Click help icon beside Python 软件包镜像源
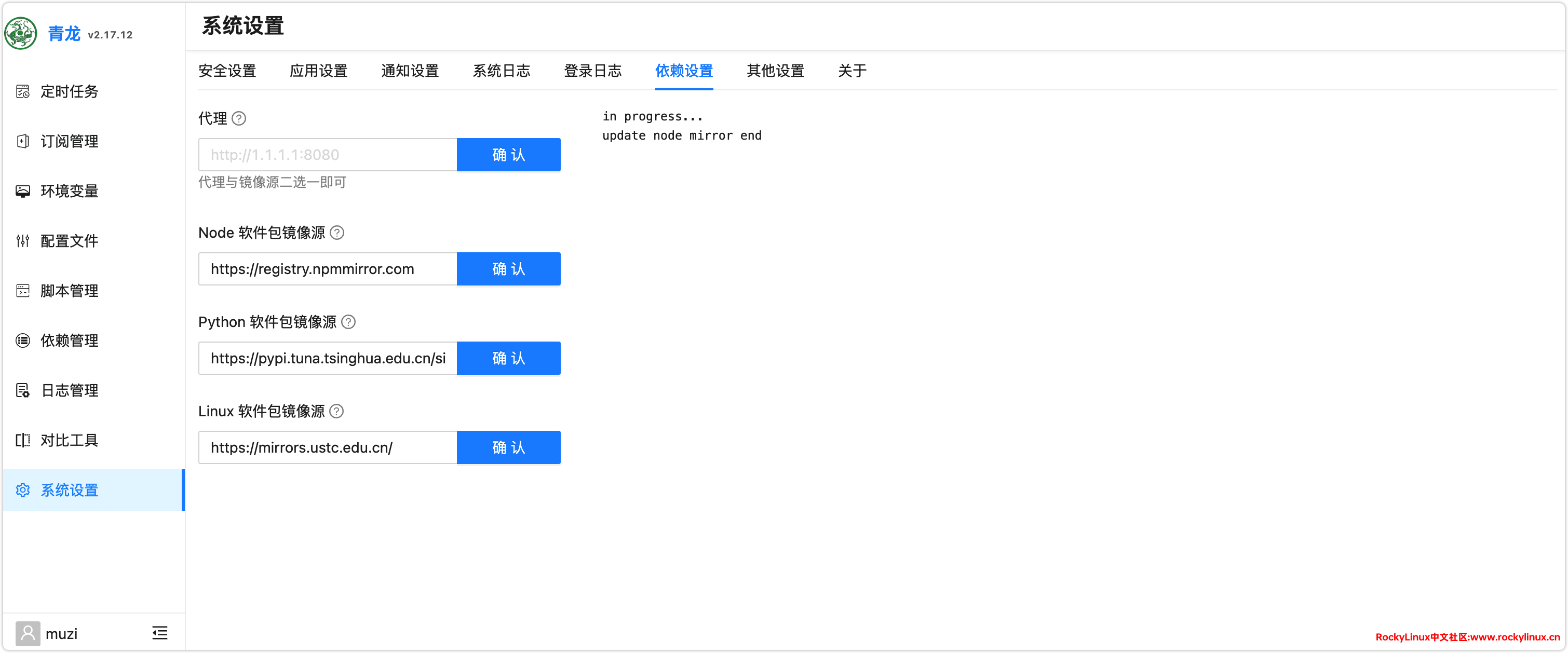Image resolution: width=1568 pixels, height=653 pixels. pos(348,322)
